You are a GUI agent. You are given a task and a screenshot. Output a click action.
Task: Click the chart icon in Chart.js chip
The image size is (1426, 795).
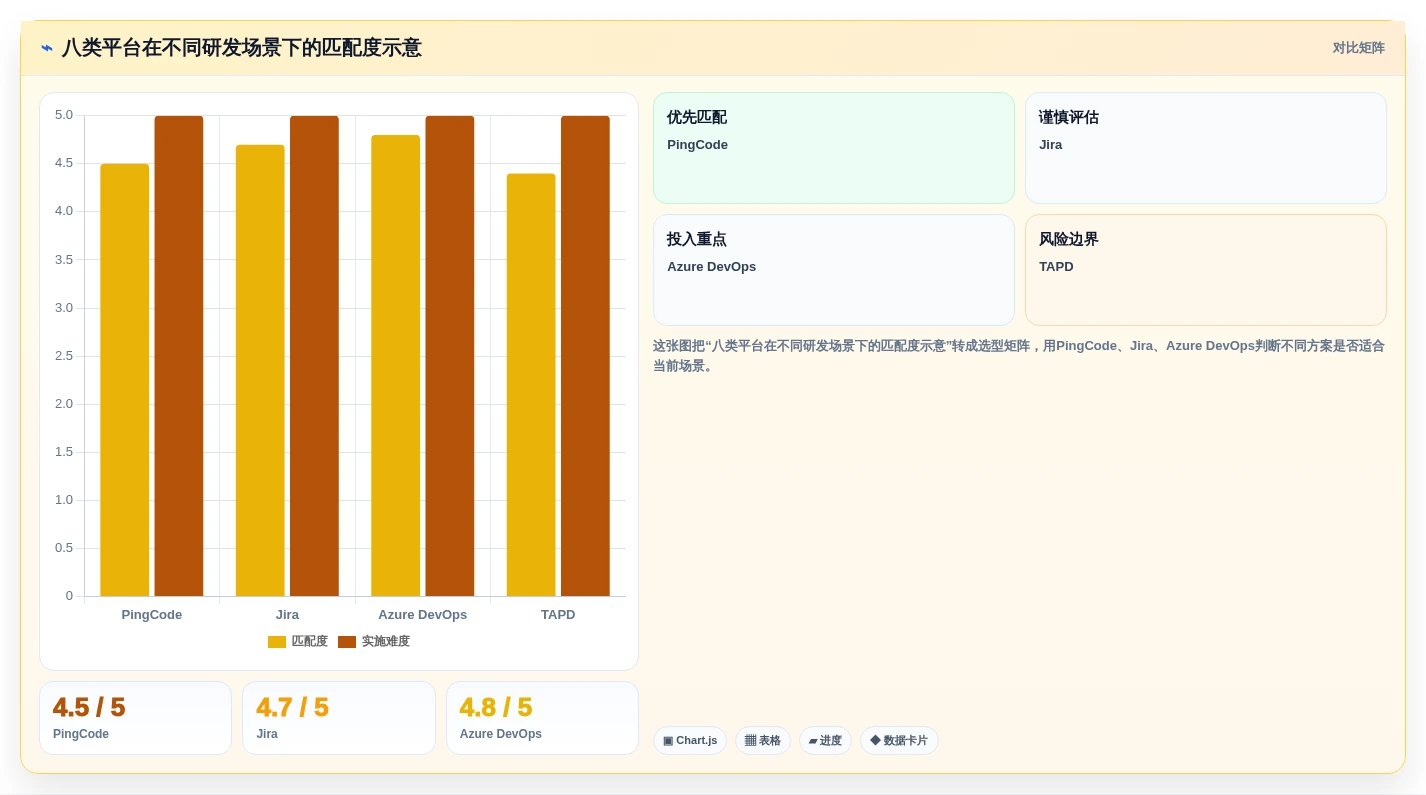pyautogui.click(x=668, y=741)
